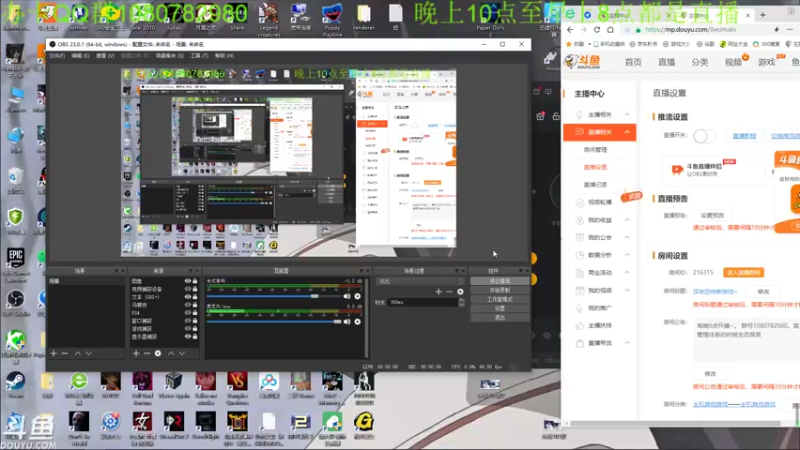
Task: Move the source down with the down arrow in the 来源 panel
Action: click(182, 353)
